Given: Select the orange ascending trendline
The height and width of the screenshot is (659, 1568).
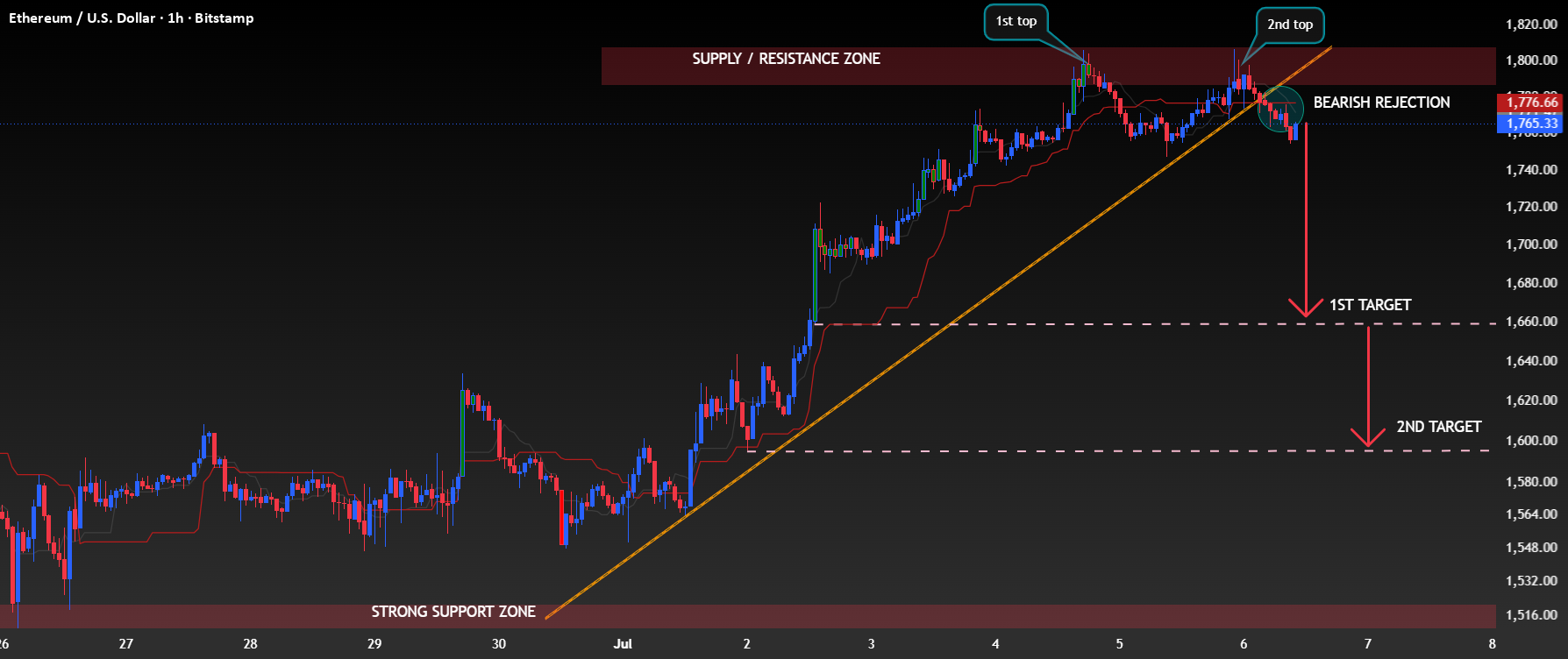Looking at the screenshot, I should click(x=938, y=333).
